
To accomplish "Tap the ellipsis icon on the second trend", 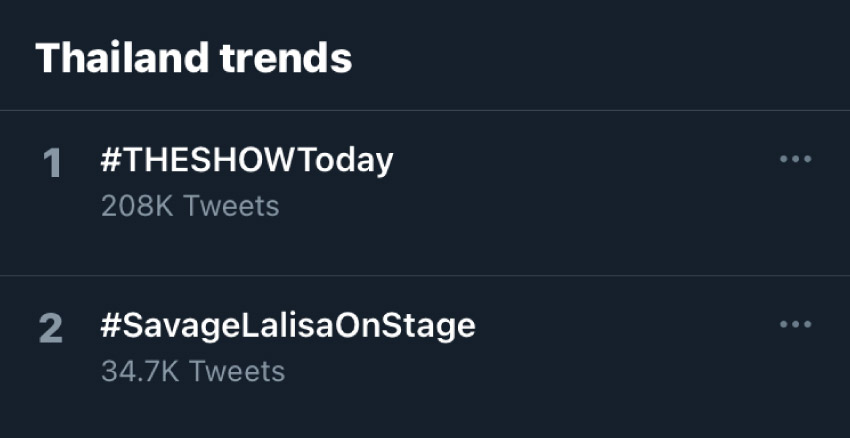I will pos(795,324).
